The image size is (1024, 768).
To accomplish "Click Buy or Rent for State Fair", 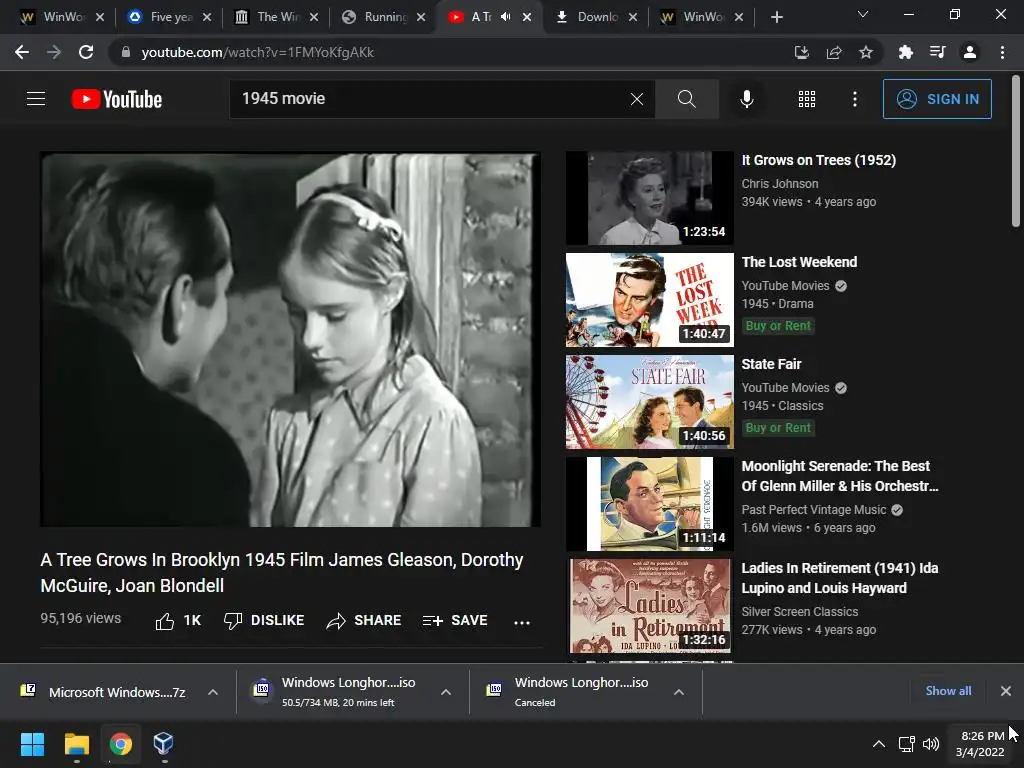I will pos(778,428).
